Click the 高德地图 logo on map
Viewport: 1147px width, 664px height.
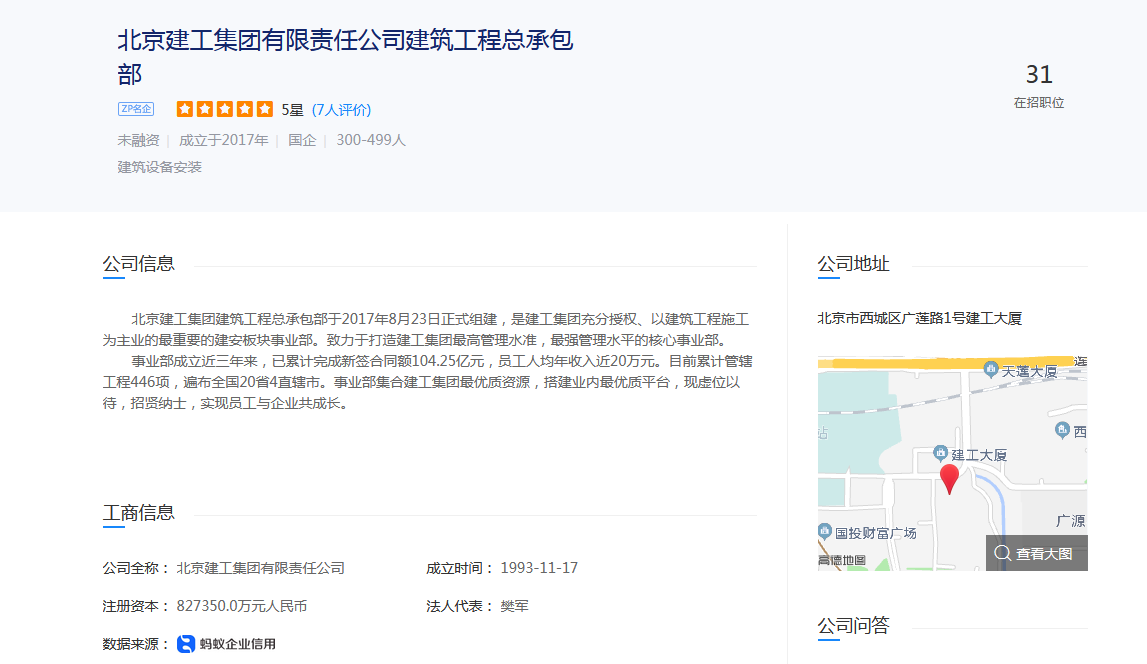click(x=842, y=561)
